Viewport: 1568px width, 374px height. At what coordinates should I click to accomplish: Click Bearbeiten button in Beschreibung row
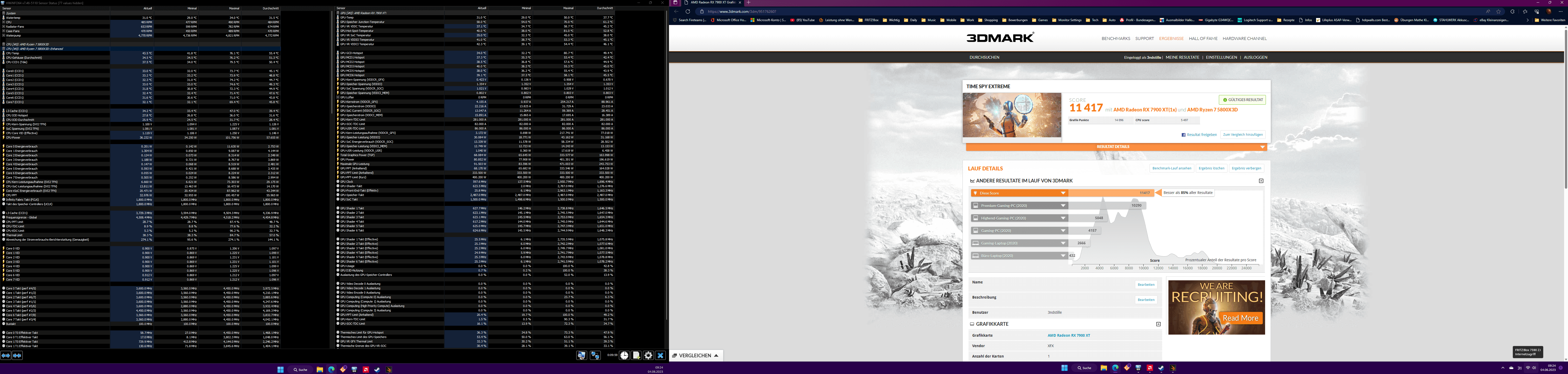click(1146, 300)
